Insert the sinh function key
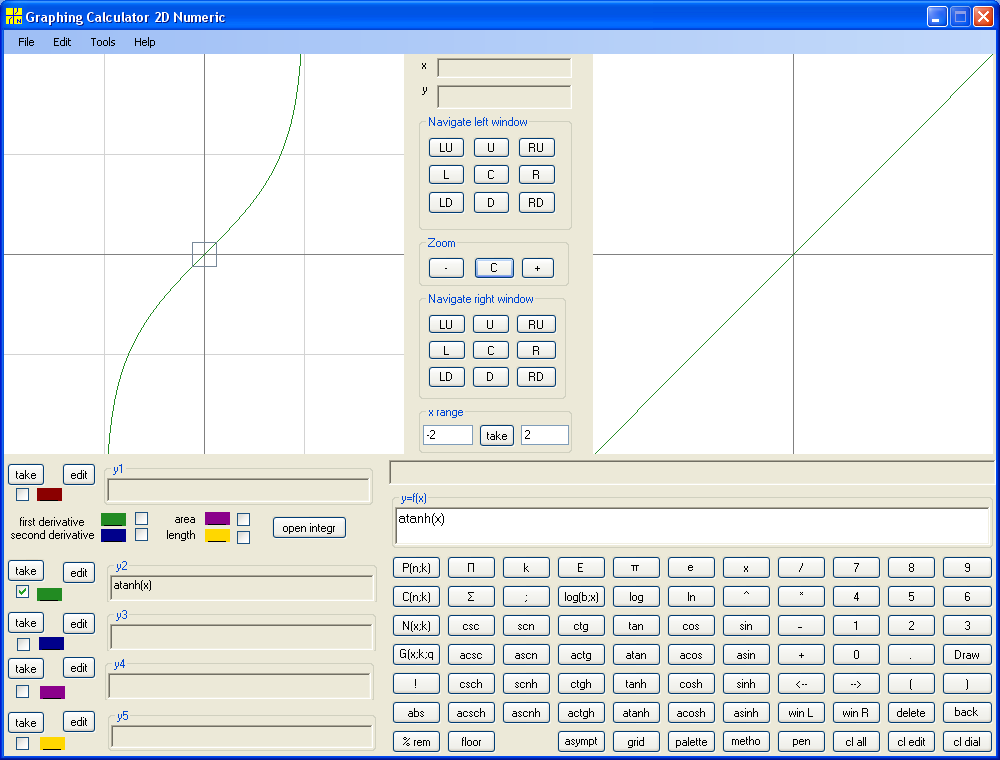Screen dimensions: 1000x760 746,684
